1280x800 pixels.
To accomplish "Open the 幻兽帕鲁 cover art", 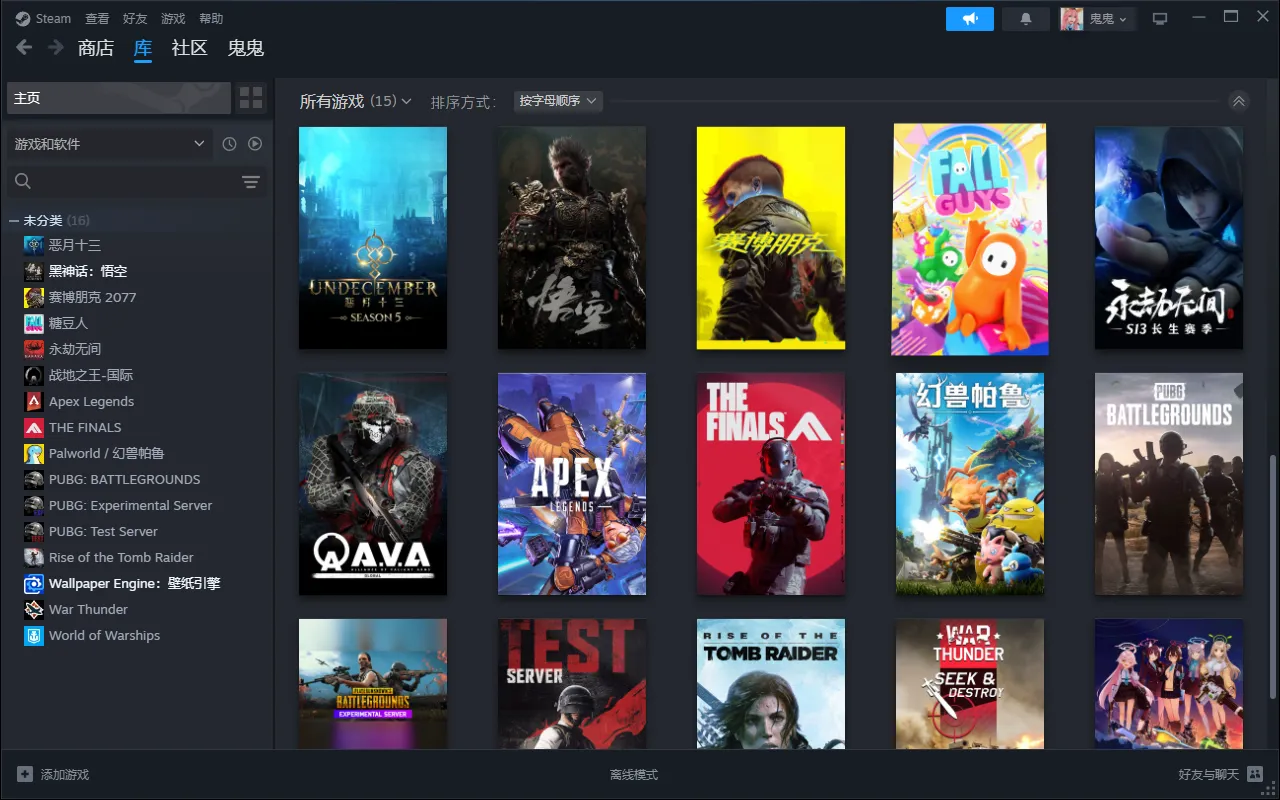I will pos(970,484).
